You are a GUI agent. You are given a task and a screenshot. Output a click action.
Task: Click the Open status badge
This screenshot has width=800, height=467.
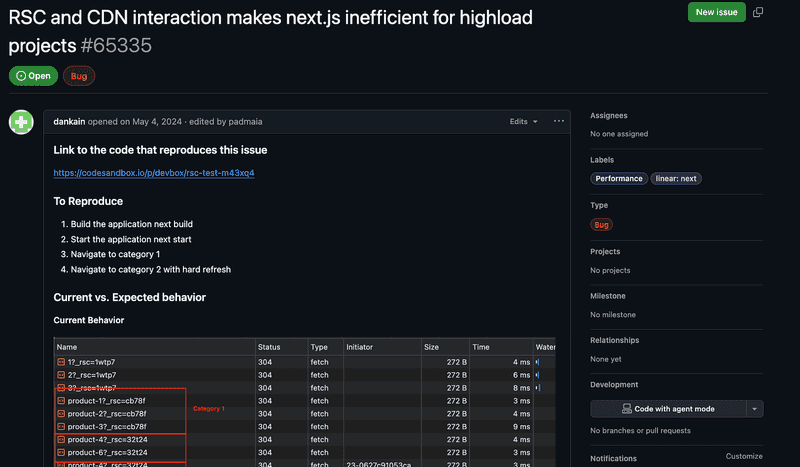coord(34,76)
